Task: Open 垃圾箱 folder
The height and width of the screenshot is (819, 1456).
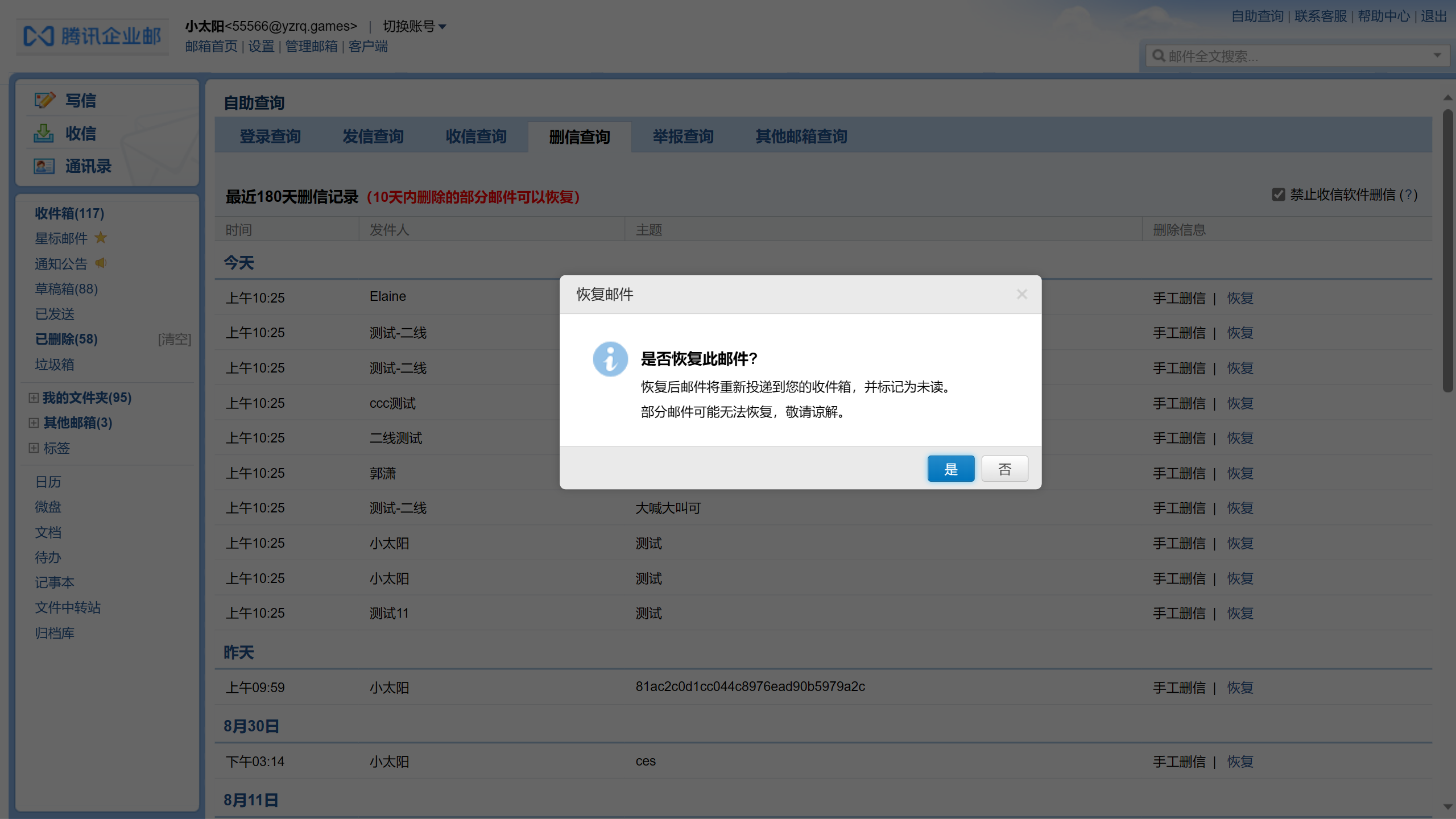Action: point(55,365)
